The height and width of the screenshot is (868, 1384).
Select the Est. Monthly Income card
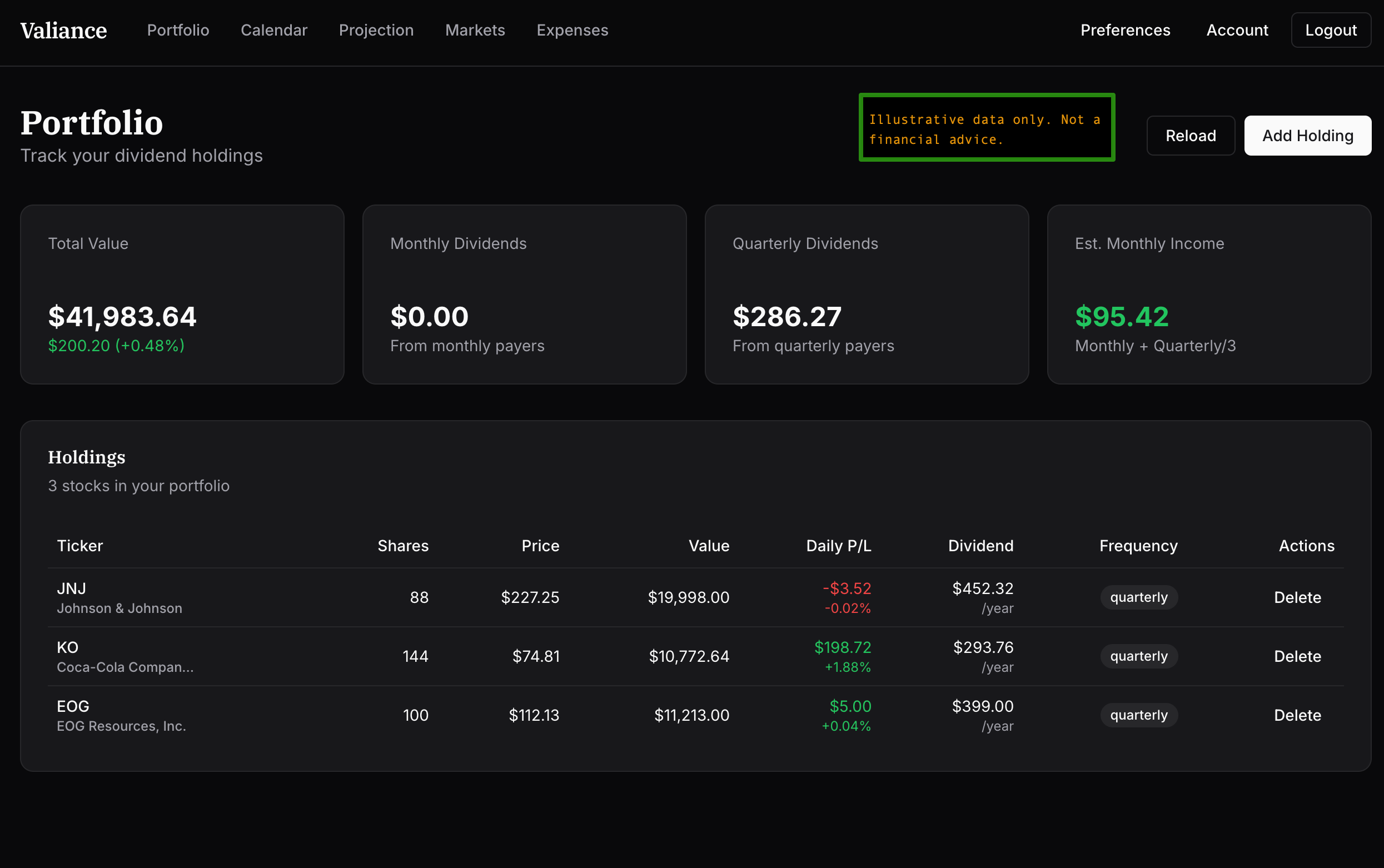1208,295
